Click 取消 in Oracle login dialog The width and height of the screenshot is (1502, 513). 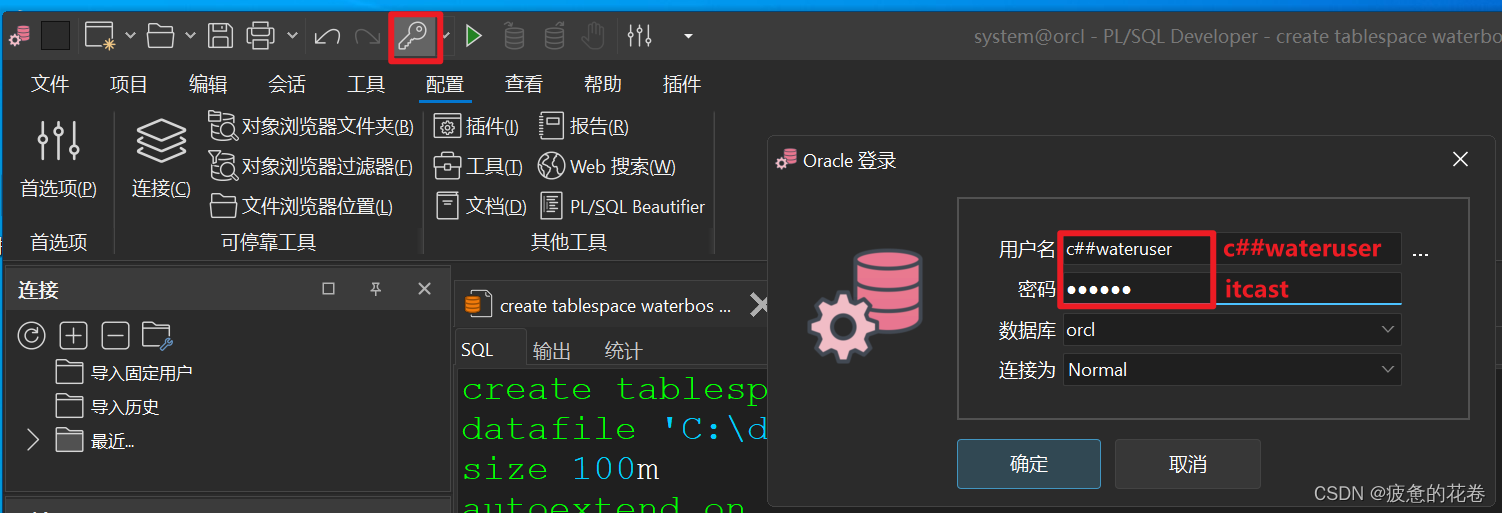click(1188, 464)
